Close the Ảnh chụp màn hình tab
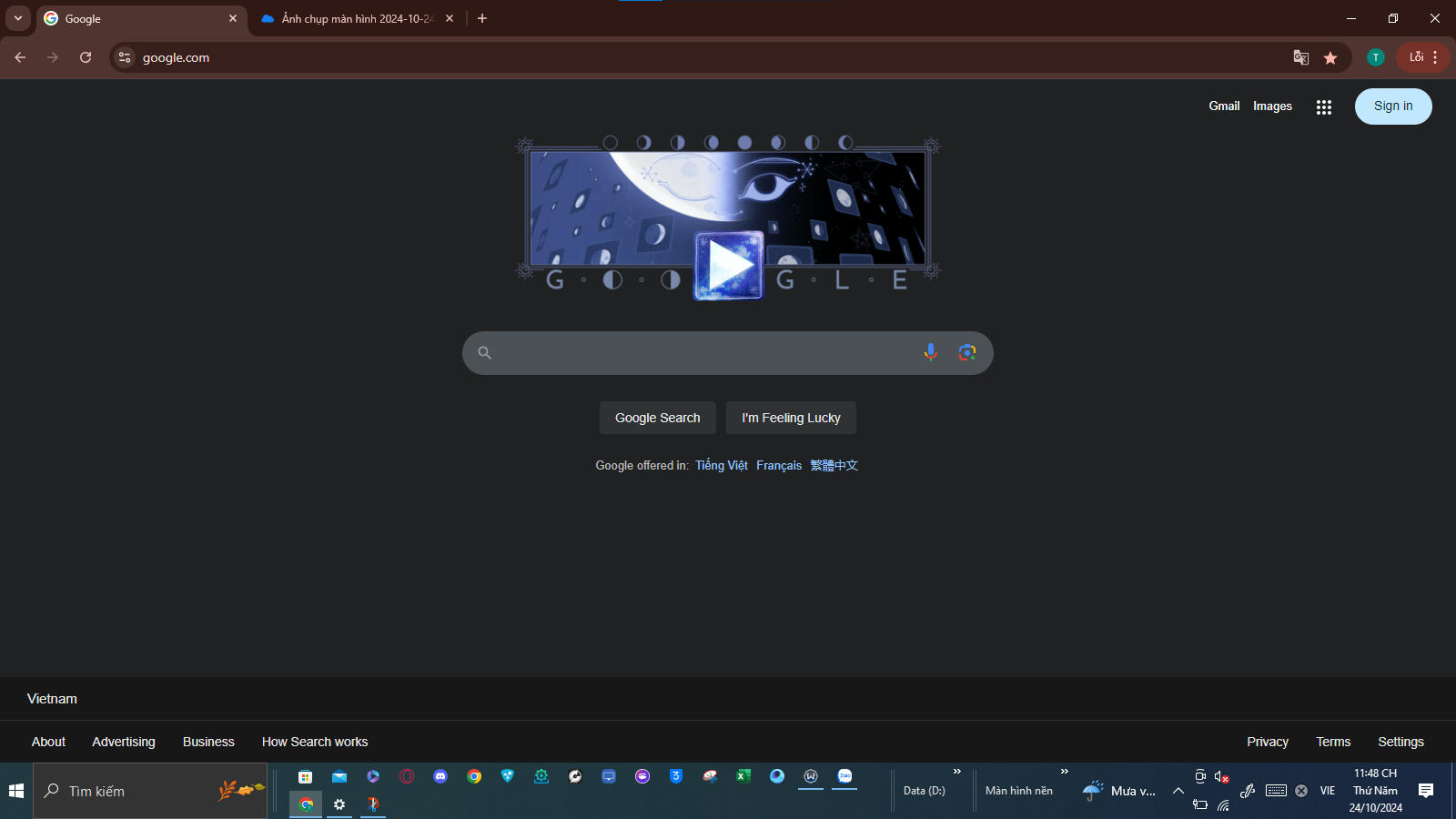Image resolution: width=1456 pixels, height=819 pixels. pos(450,18)
